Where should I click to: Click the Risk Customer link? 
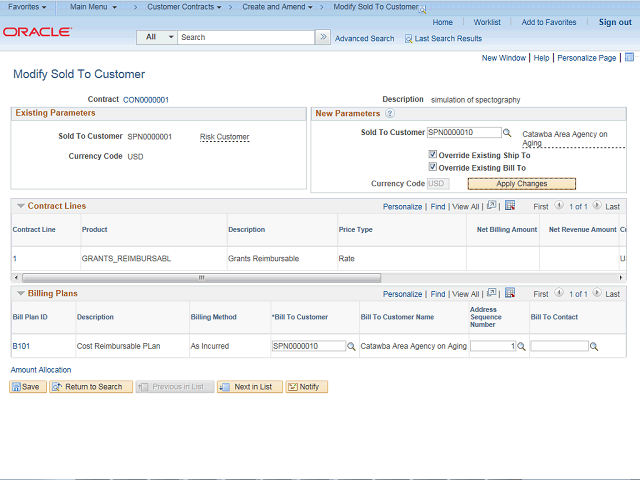tap(224, 137)
